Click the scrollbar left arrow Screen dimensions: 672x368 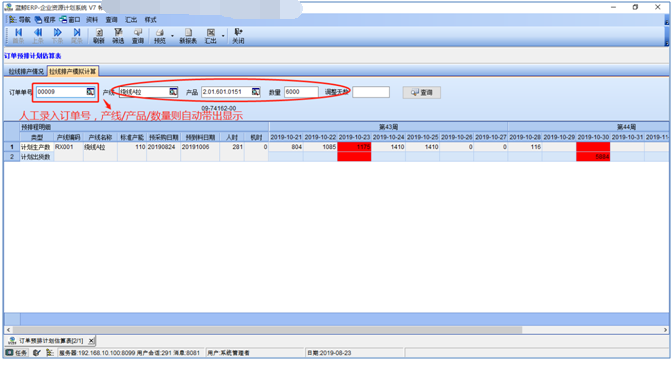(8, 330)
